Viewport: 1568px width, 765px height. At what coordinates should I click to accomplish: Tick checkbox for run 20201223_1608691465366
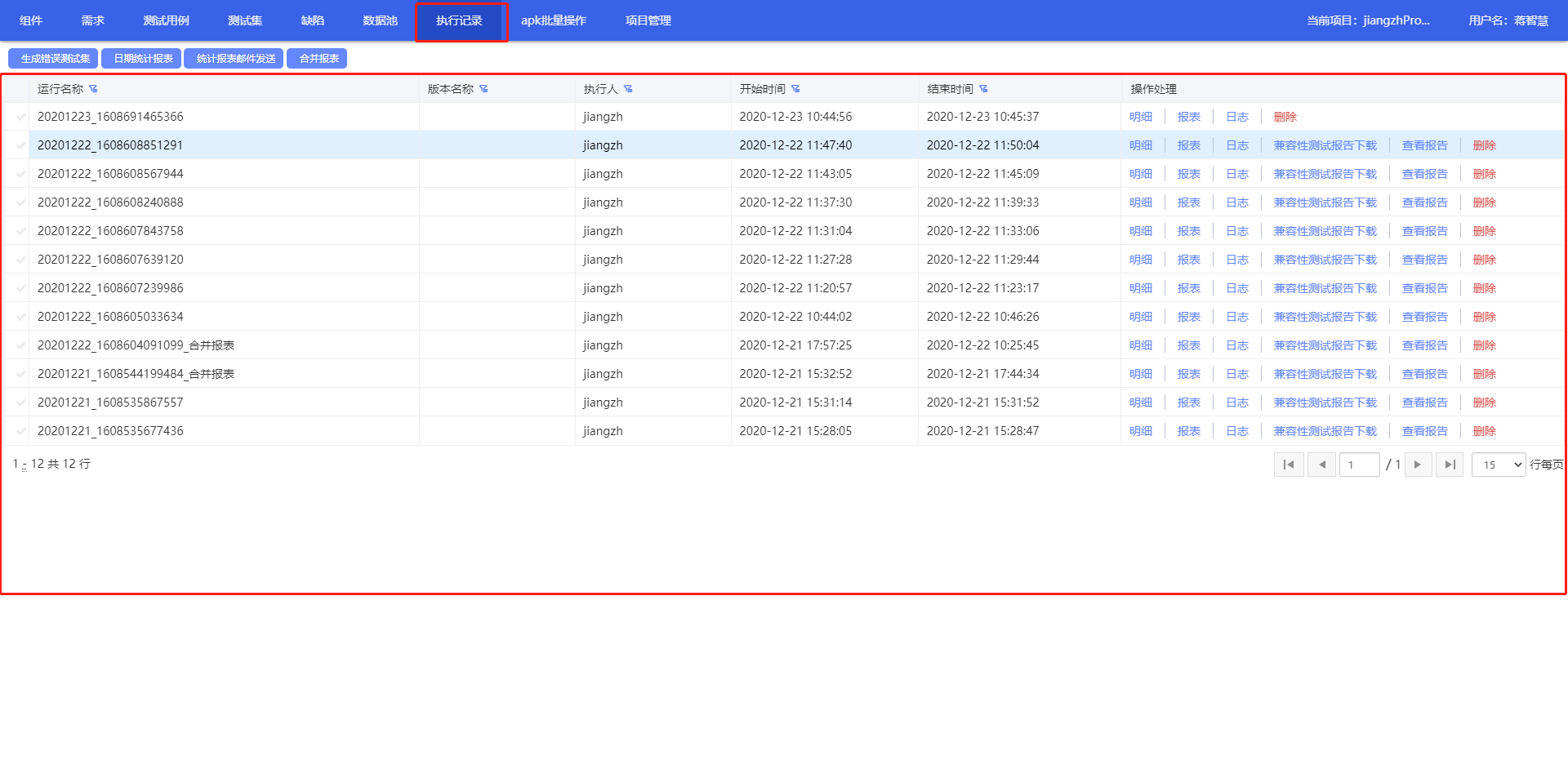tap(20, 117)
